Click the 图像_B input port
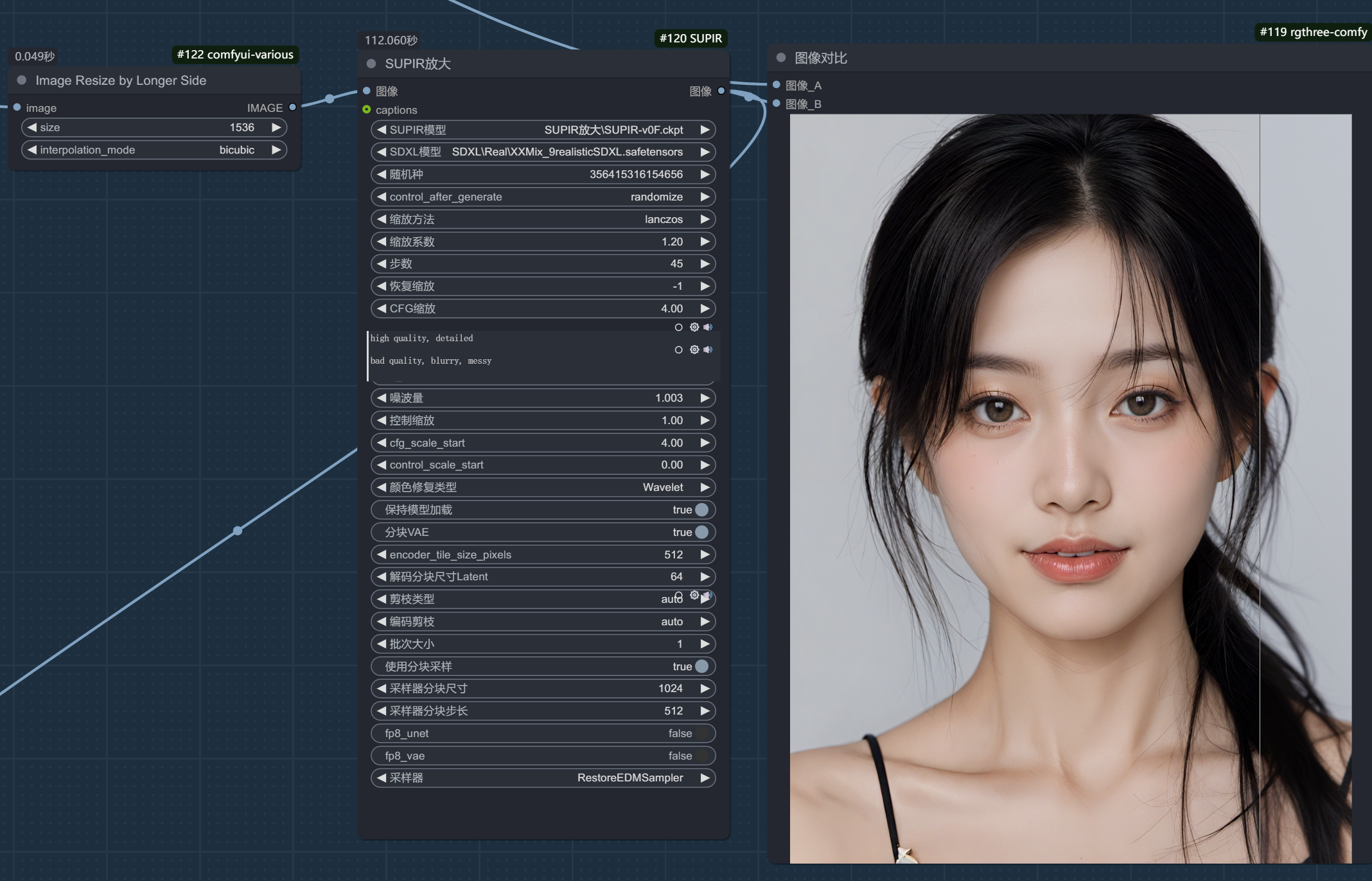The image size is (1372, 881). pyautogui.click(x=777, y=103)
